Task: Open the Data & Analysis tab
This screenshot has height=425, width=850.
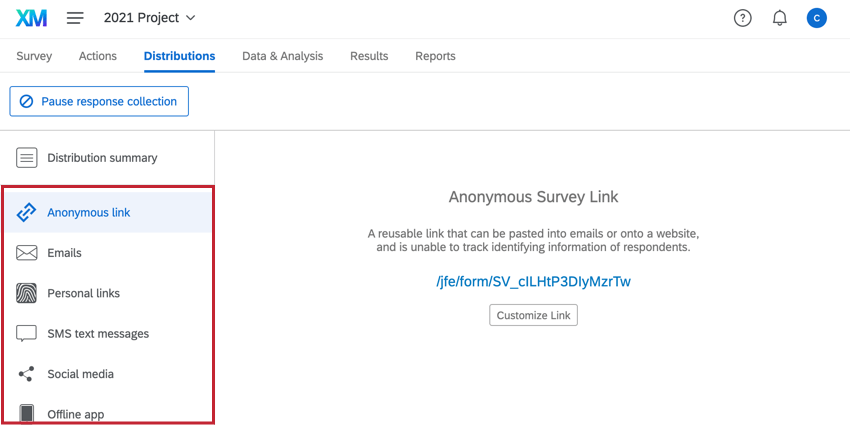Action: point(282,56)
